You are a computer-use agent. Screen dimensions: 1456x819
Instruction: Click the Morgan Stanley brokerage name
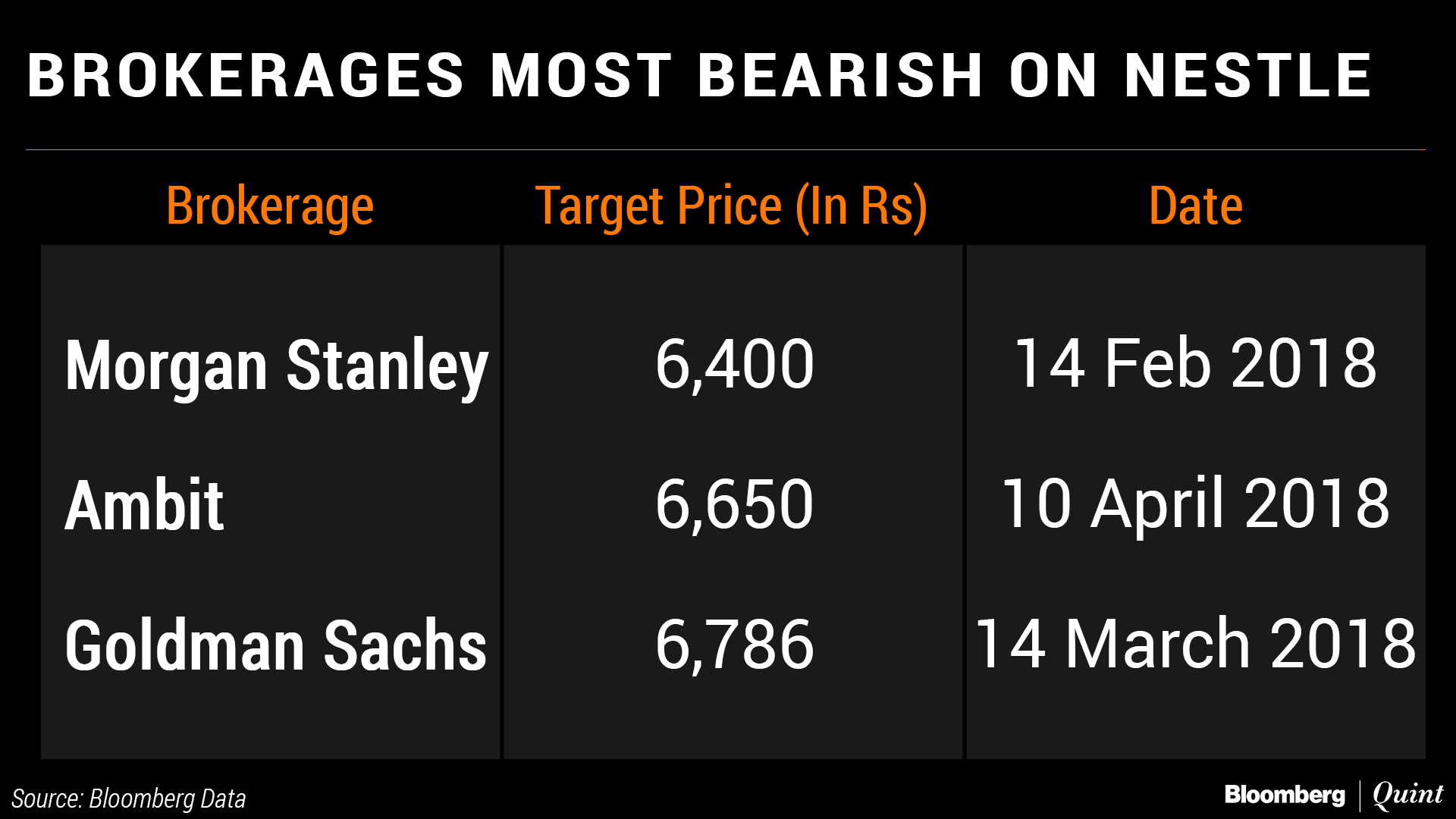276,366
